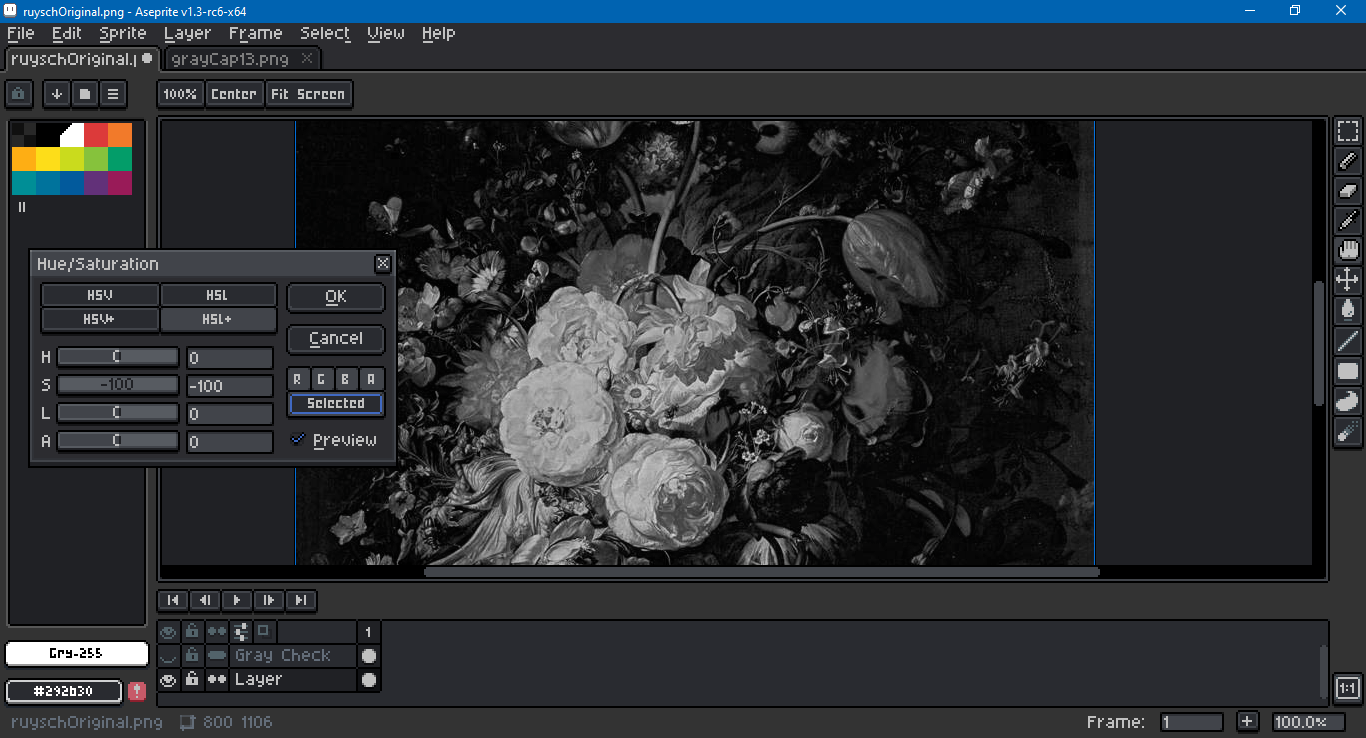Viewport: 1366px width, 738px height.
Task: Choose the HSL+ mode button
Action: click(x=218, y=320)
